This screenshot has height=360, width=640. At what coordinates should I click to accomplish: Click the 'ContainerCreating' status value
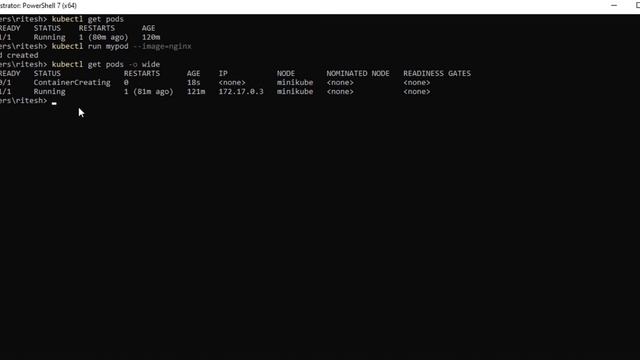click(72, 82)
